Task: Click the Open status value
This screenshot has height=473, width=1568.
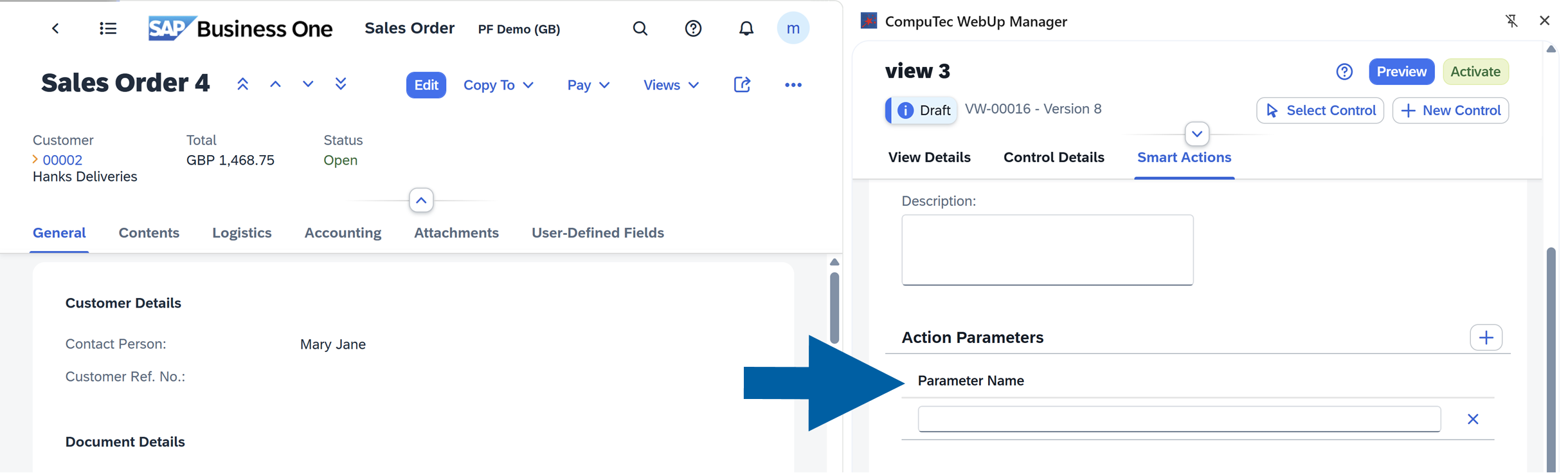Action: 340,160
